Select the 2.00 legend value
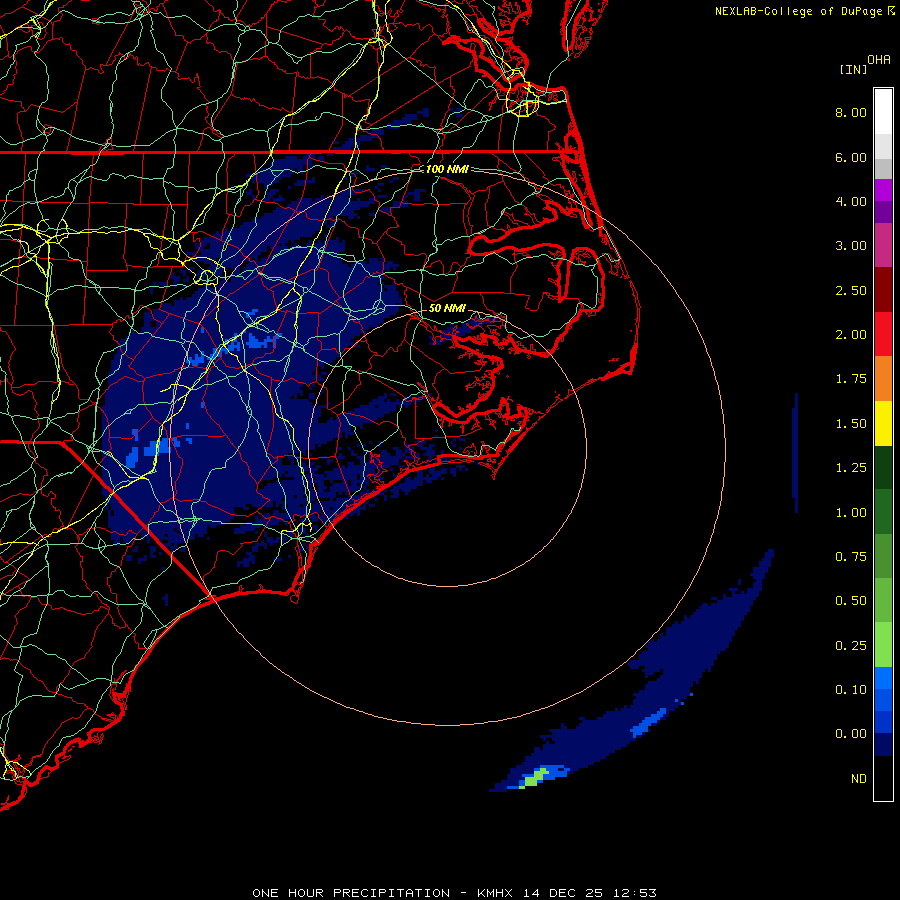This screenshot has width=900, height=900. [x=851, y=335]
